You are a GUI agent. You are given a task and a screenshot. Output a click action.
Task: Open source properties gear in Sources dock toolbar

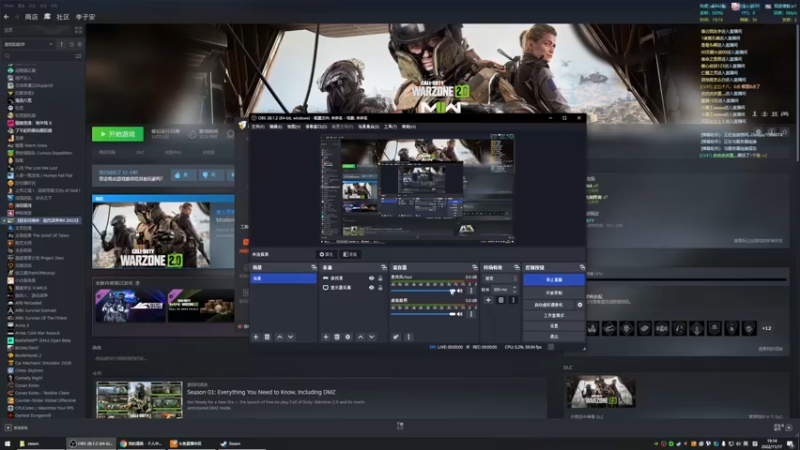point(348,337)
